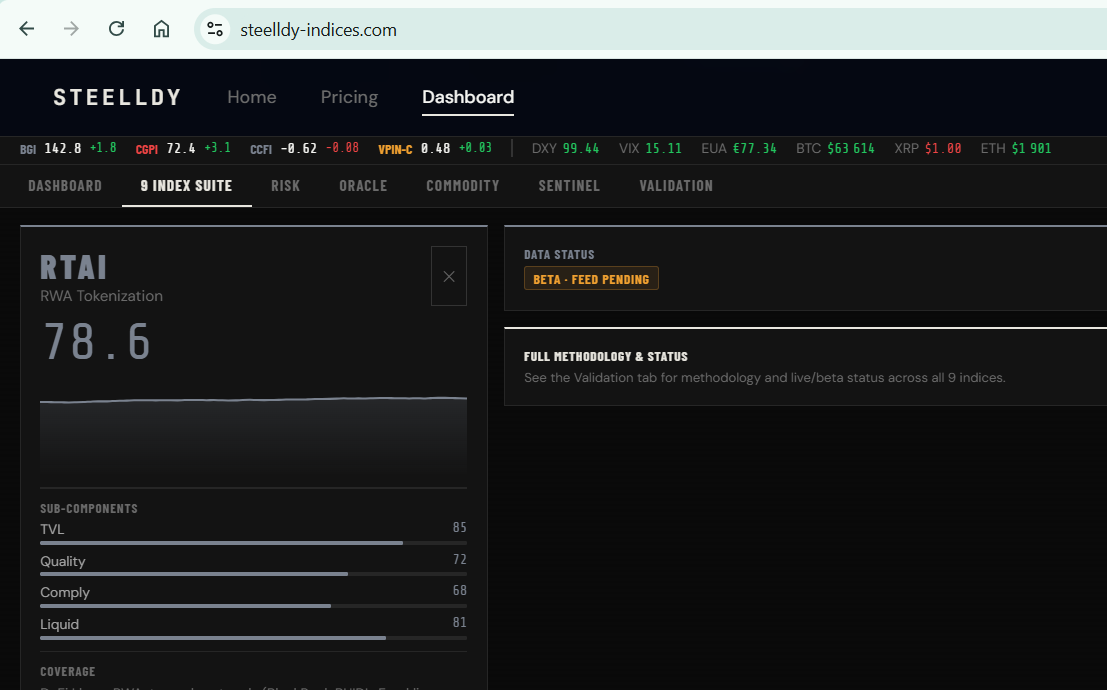
Task: Go to the browser home page
Action: click(x=162, y=29)
